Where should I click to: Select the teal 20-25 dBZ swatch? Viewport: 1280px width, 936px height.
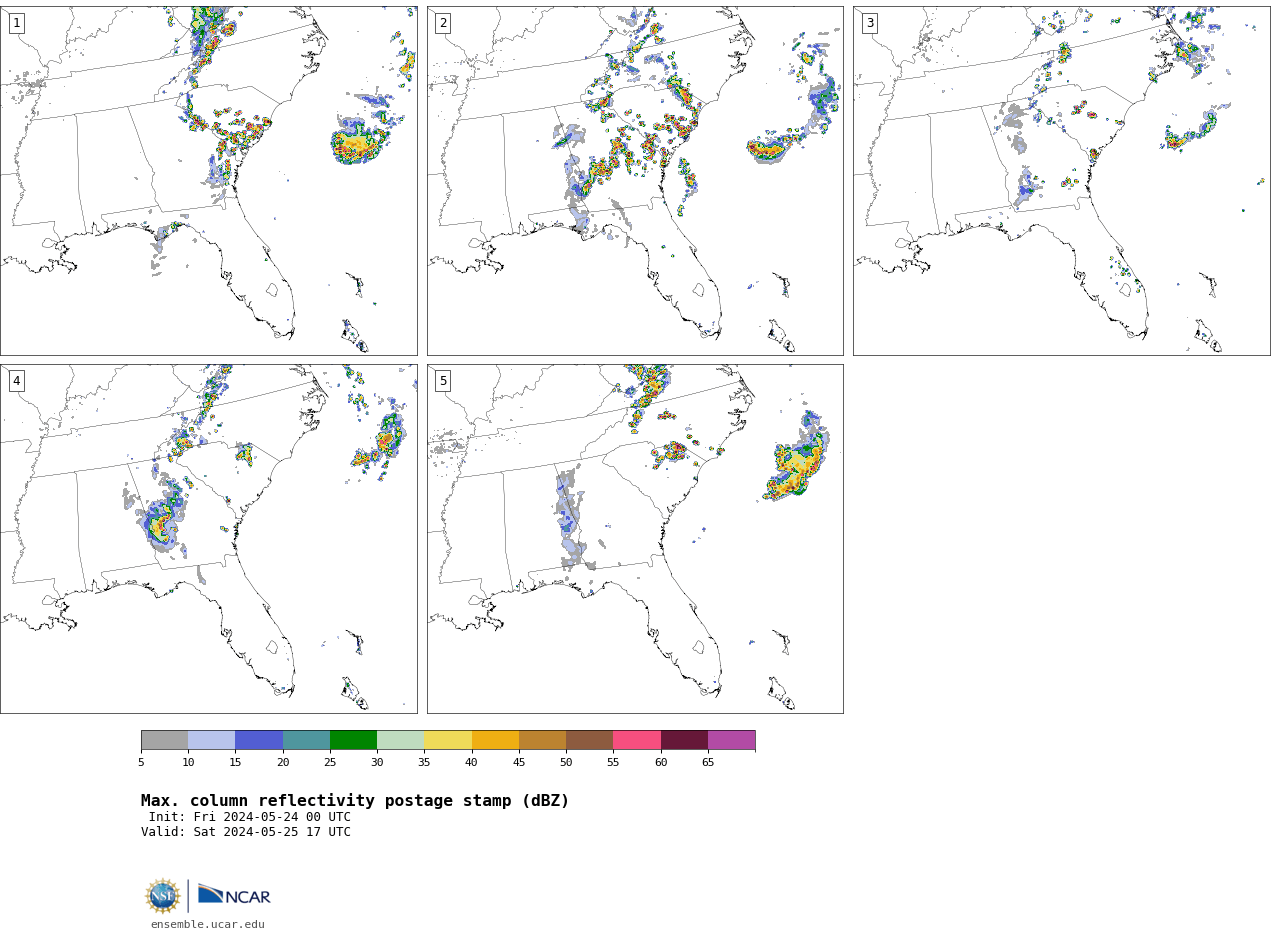pyautogui.click(x=306, y=740)
